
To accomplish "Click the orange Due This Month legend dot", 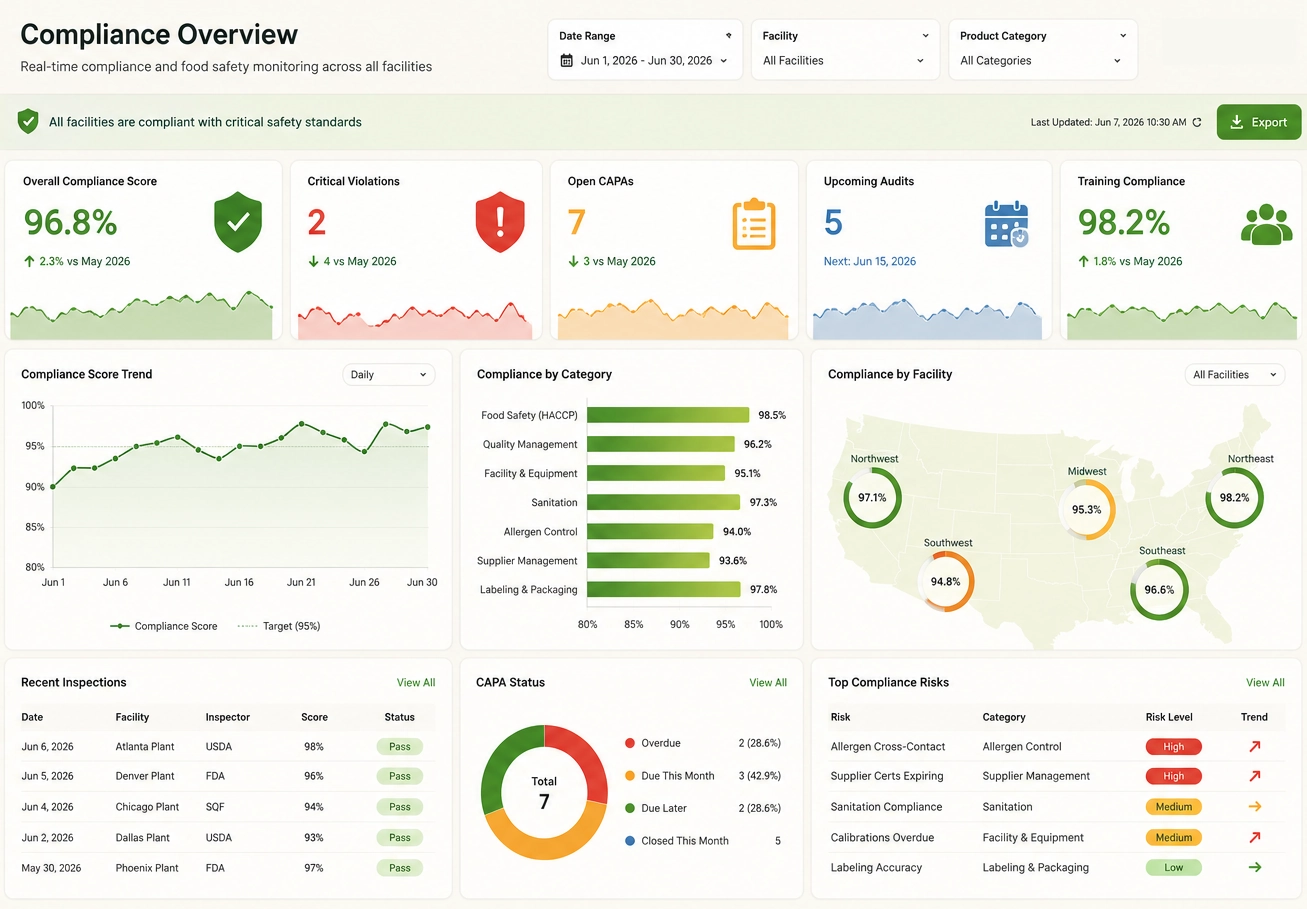I will pyautogui.click(x=630, y=776).
